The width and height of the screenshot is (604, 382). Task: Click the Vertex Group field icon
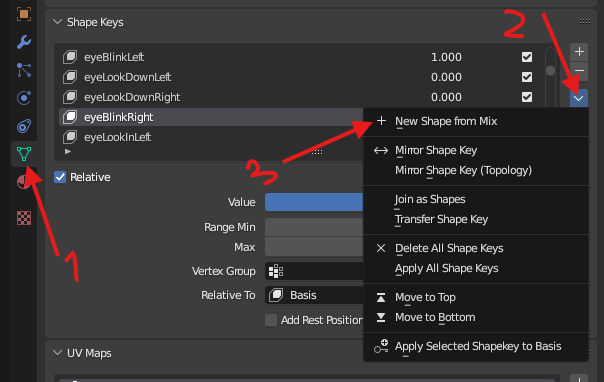click(276, 271)
